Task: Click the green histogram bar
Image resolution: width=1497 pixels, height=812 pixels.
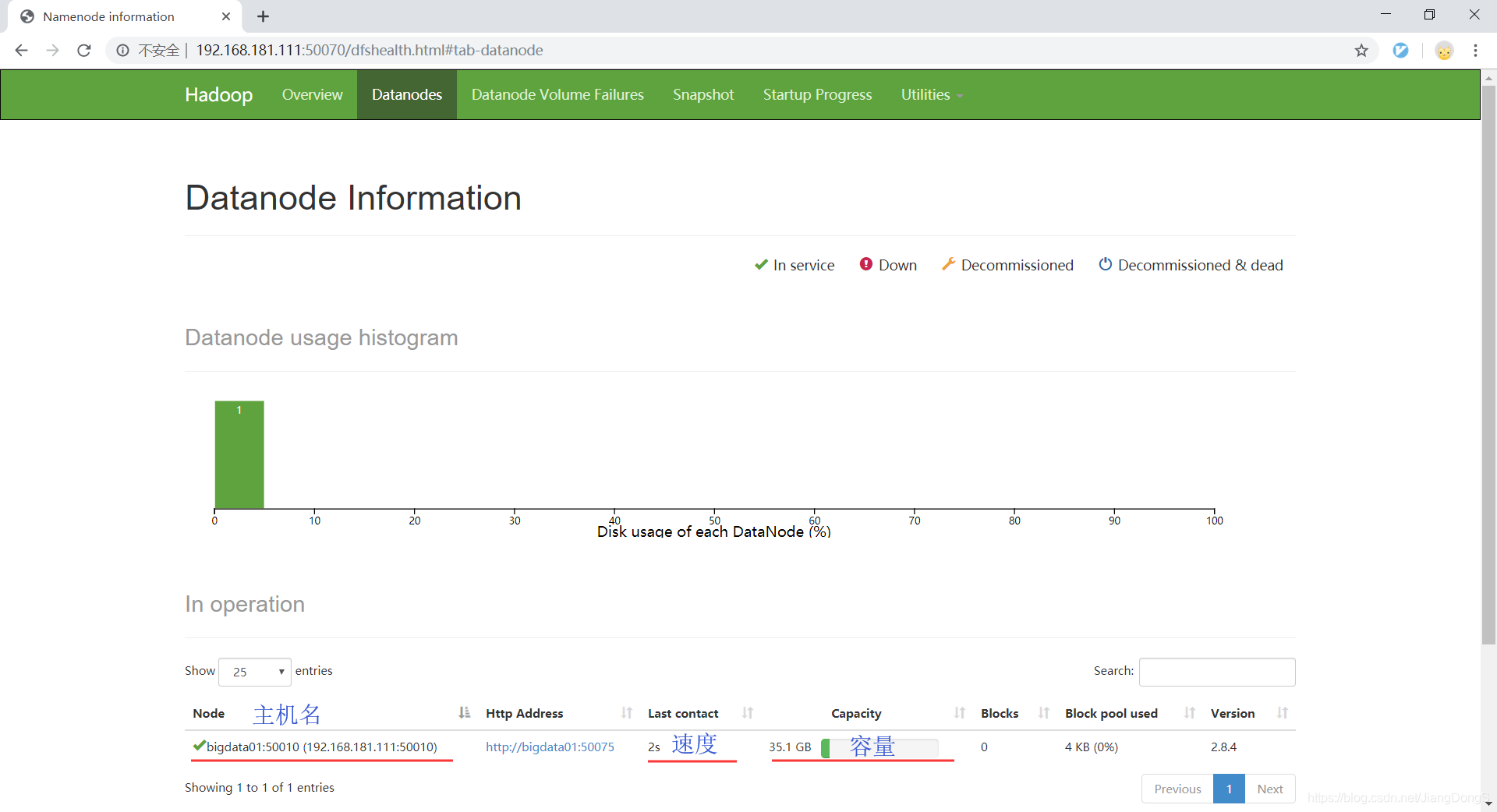Action: (239, 455)
